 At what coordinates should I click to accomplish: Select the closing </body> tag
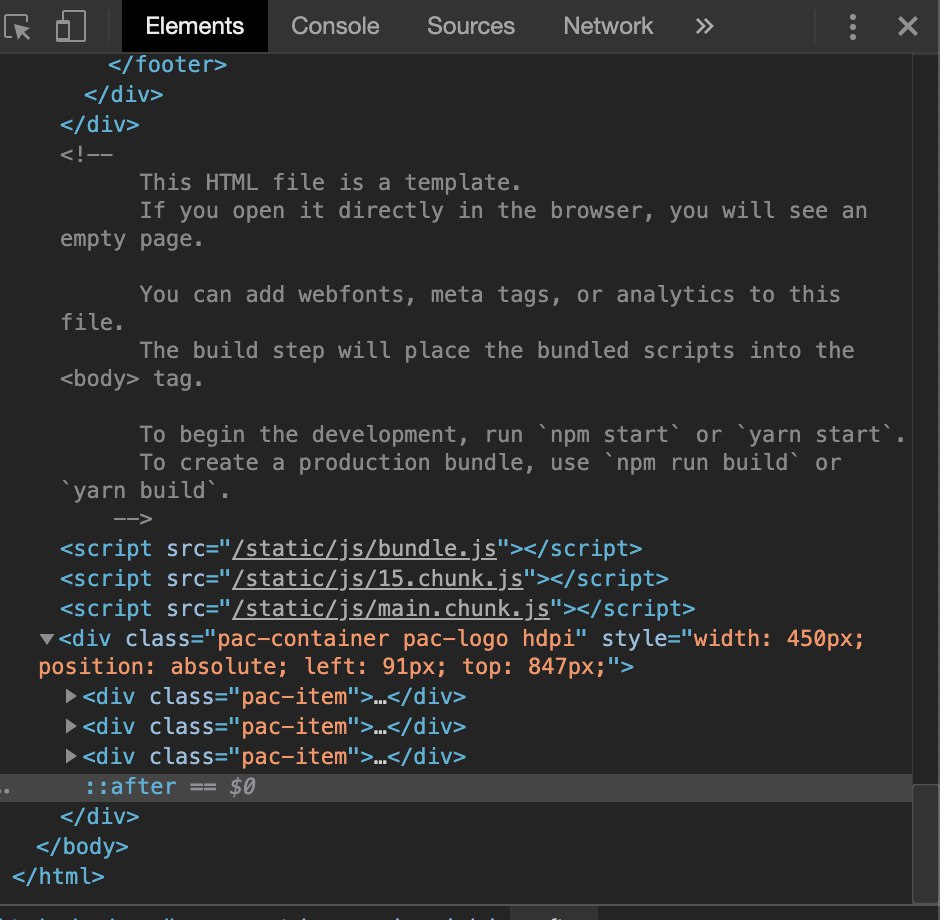tap(82, 846)
